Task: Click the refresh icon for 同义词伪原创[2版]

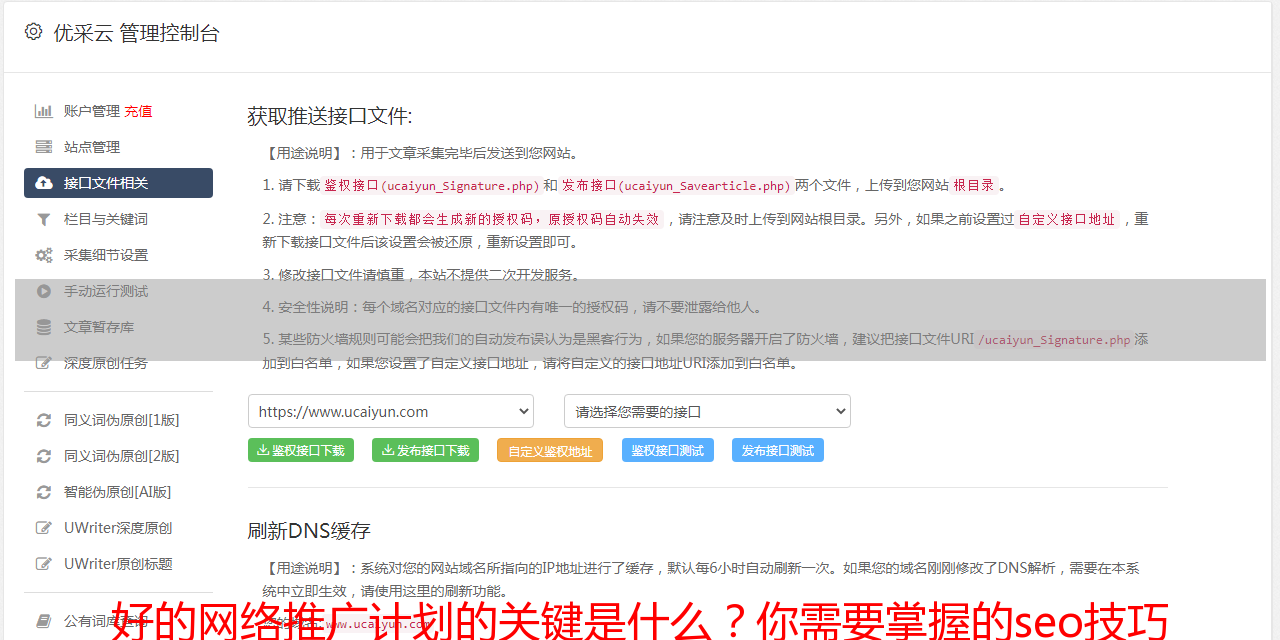Action: click(x=44, y=456)
